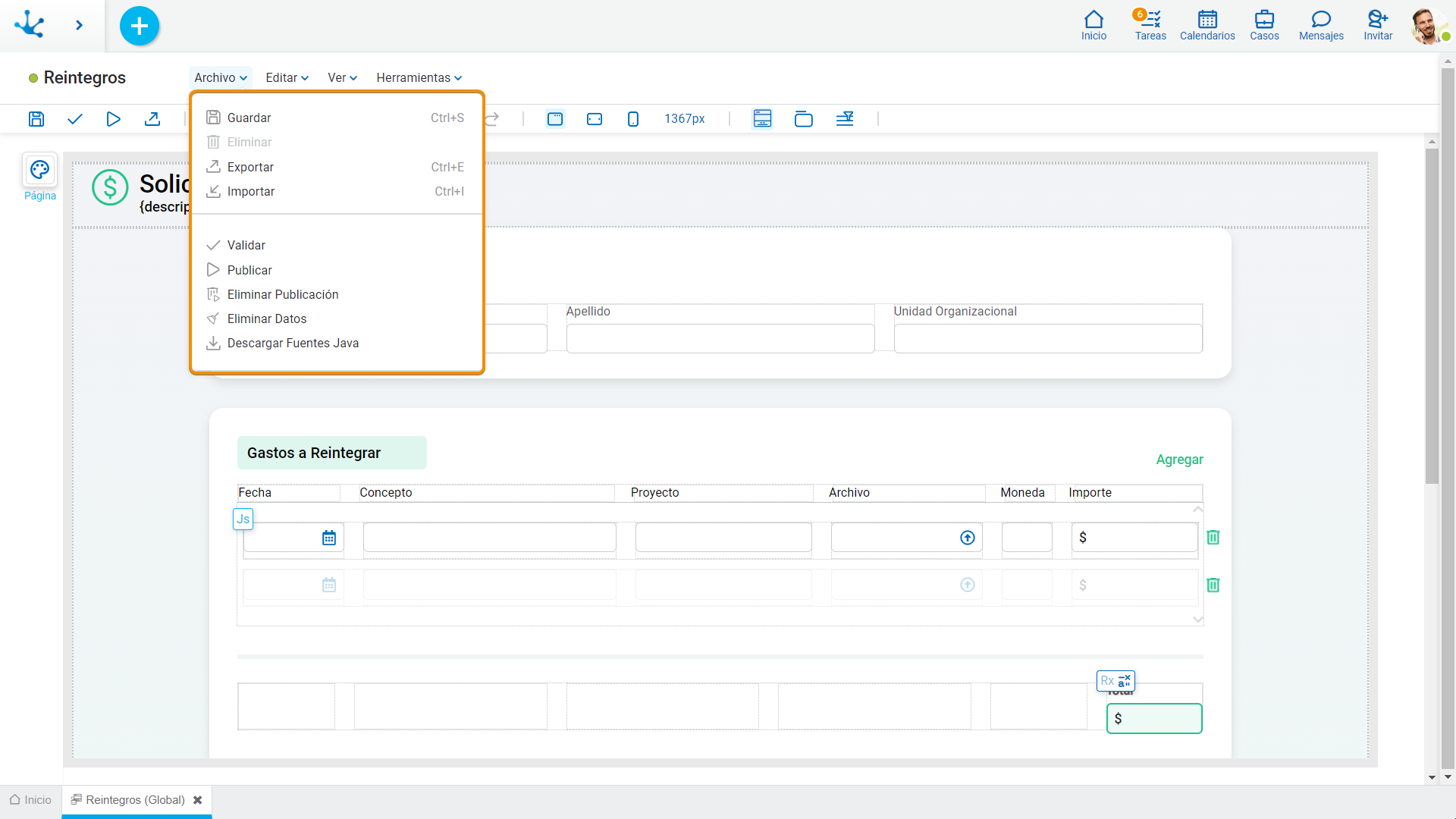The width and height of the screenshot is (1456, 819).
Task: Click the tablet viewport icon
Action: pos(595,119)
